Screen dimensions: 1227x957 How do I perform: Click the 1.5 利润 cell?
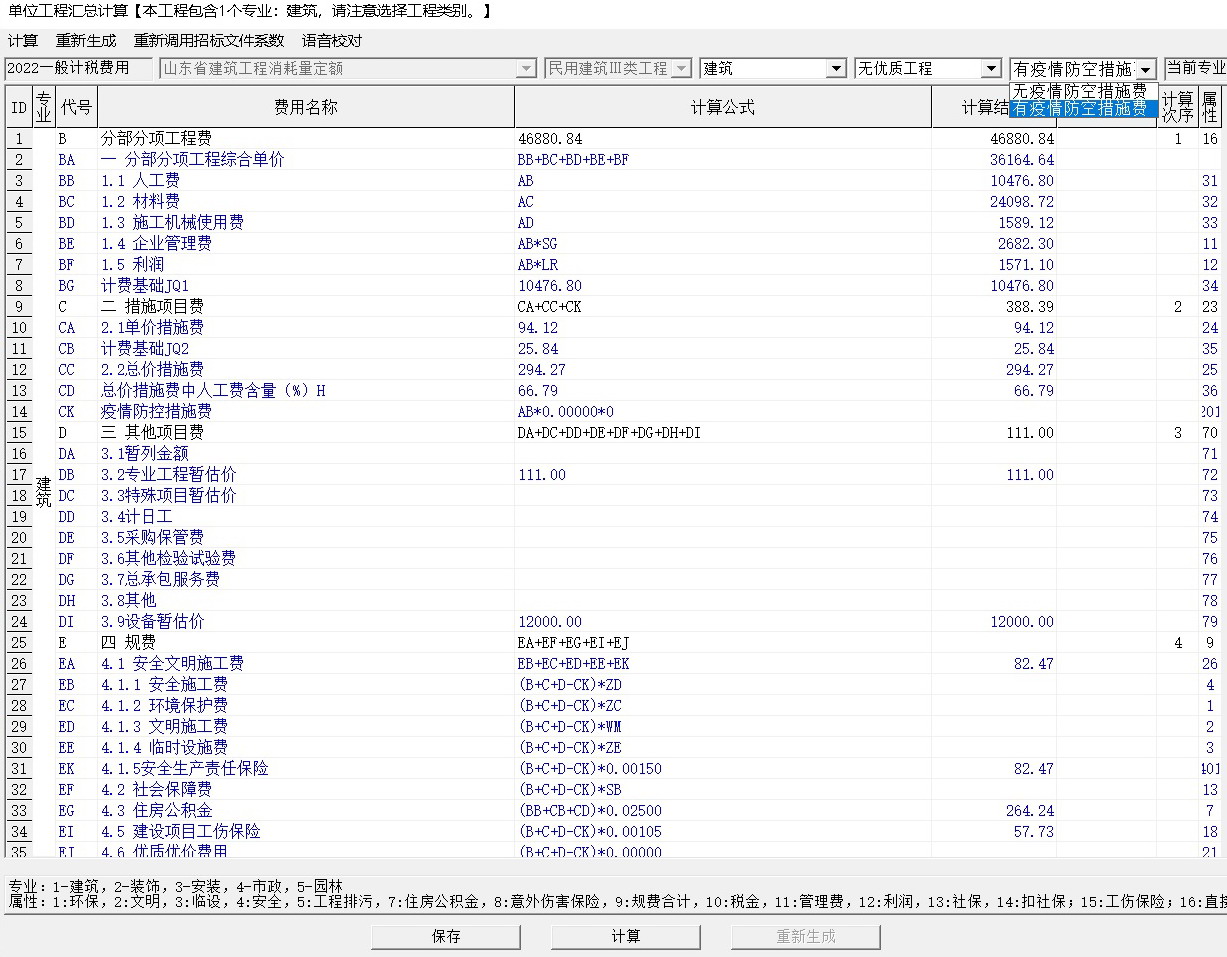coord(306,265)
